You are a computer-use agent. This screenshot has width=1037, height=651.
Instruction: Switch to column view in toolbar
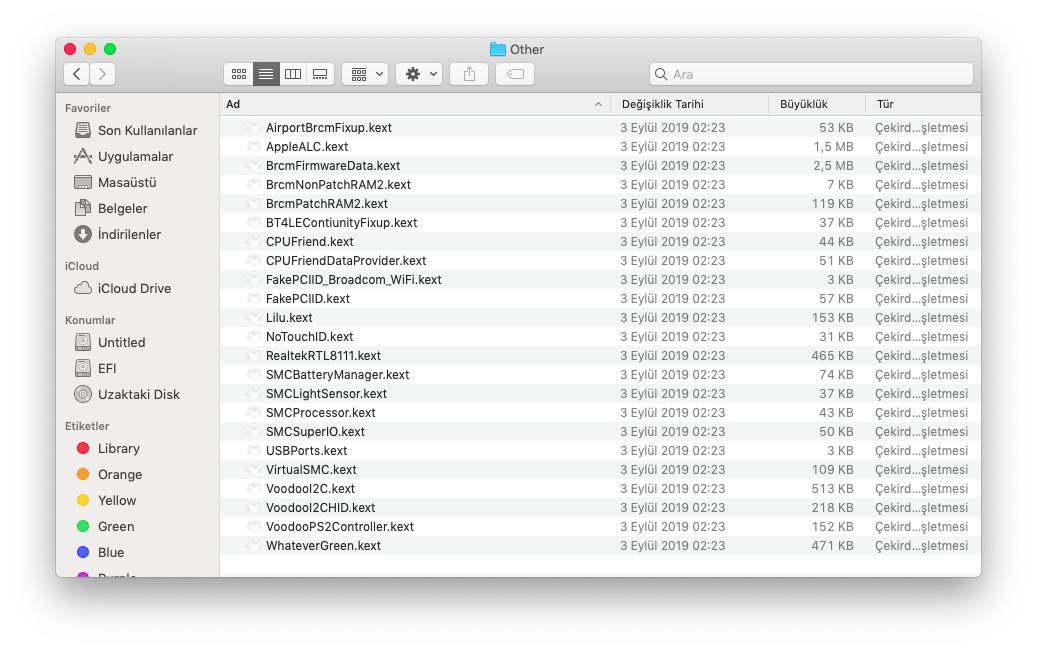point(293,74)
